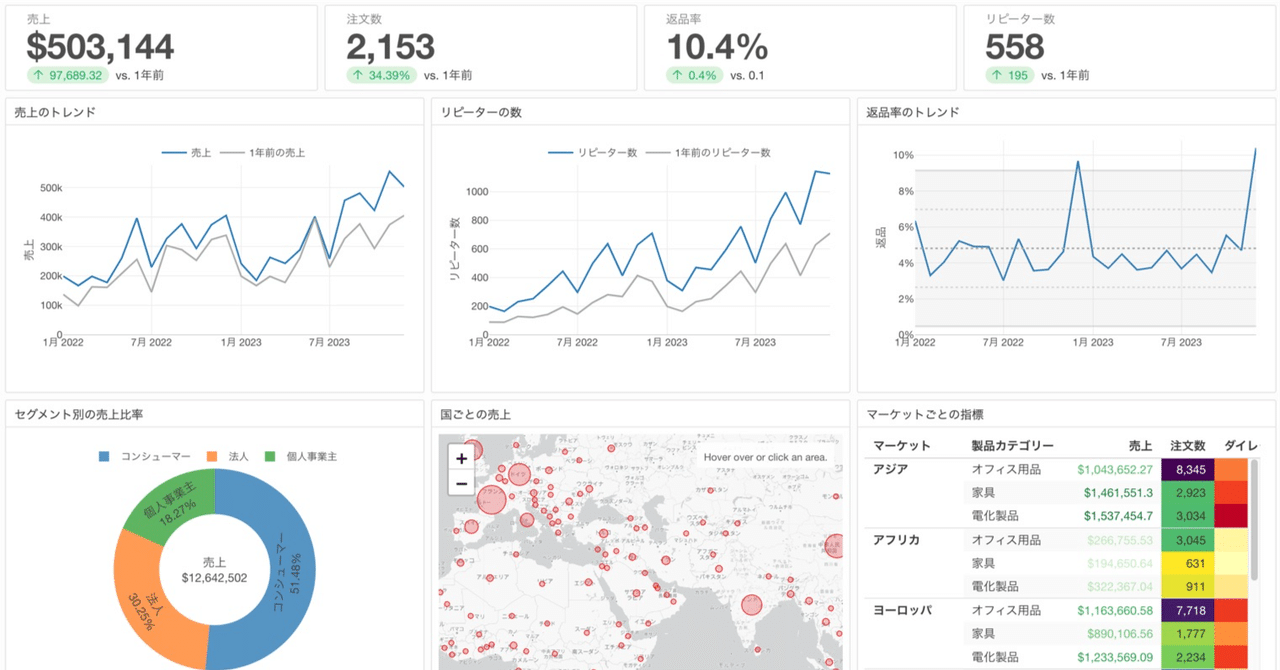Click the blue コンシューマー legend square
Image resolution: width=1280 pixels, height=670 pixels.
pos(104,457)
